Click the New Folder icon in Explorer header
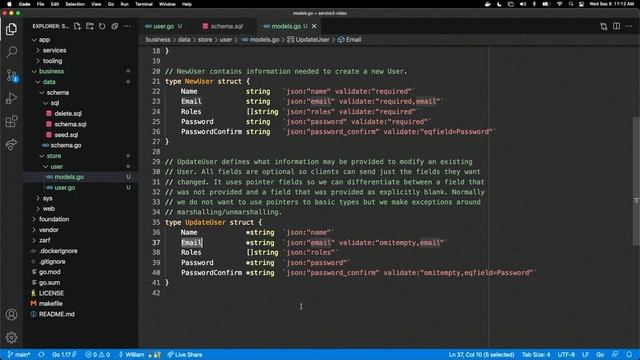The width and height of the screenshot is (640, 360). point(90,26)
